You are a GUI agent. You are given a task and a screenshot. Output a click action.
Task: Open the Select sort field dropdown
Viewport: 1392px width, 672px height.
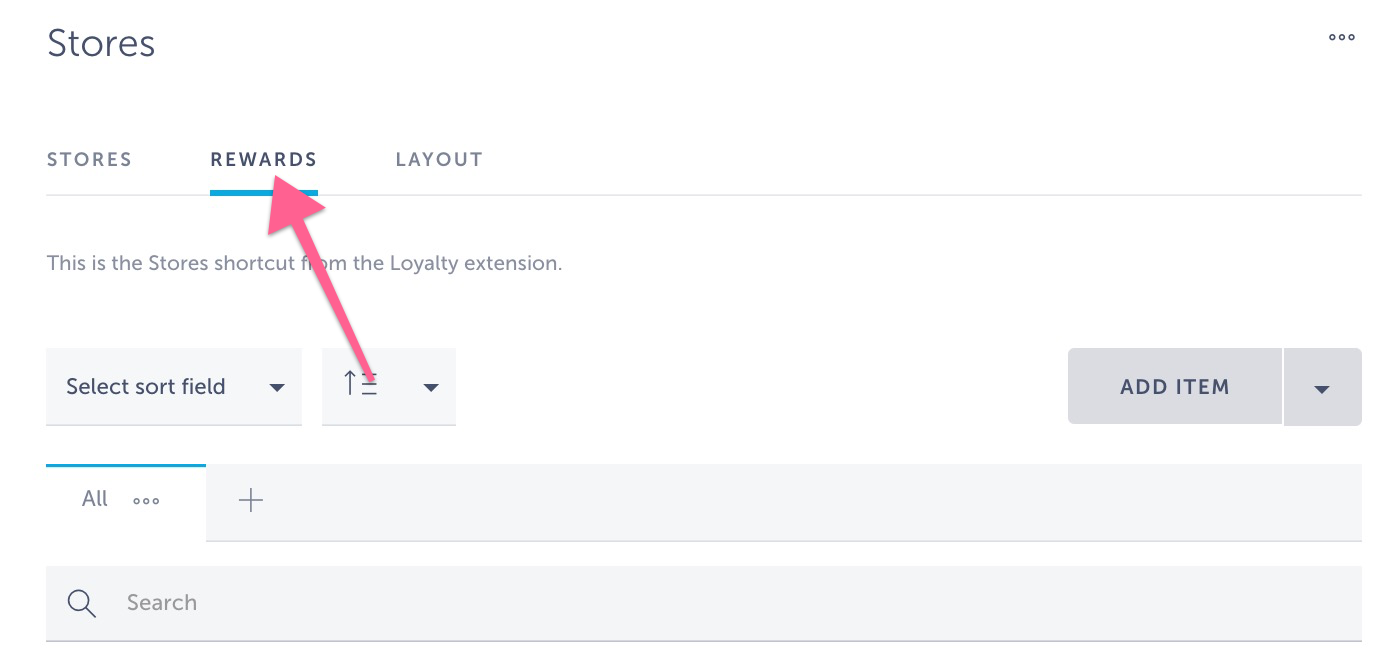[146, 387]
